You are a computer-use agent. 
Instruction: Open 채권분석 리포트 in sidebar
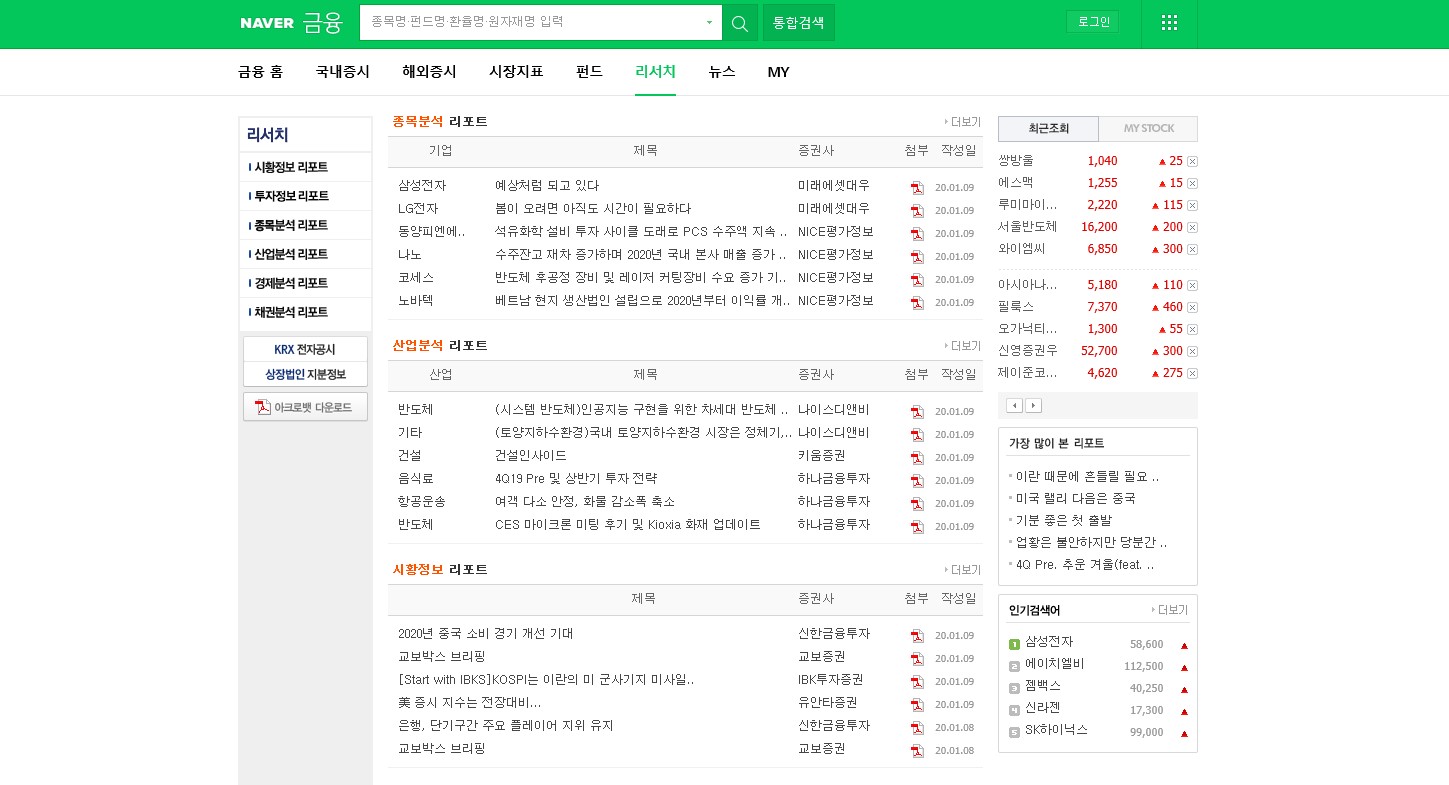[x=291, y=313]
